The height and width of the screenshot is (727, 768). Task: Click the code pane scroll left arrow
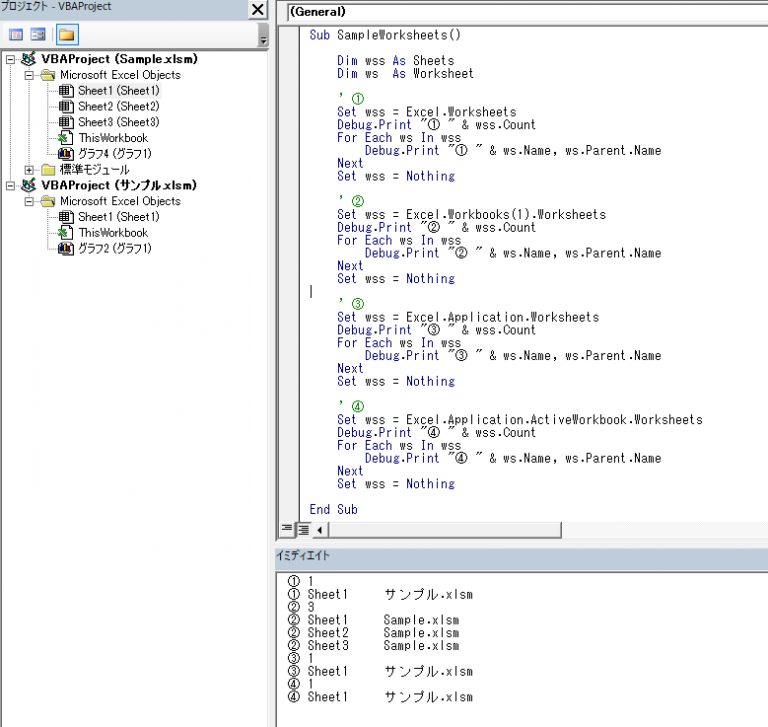click(319, 530)
